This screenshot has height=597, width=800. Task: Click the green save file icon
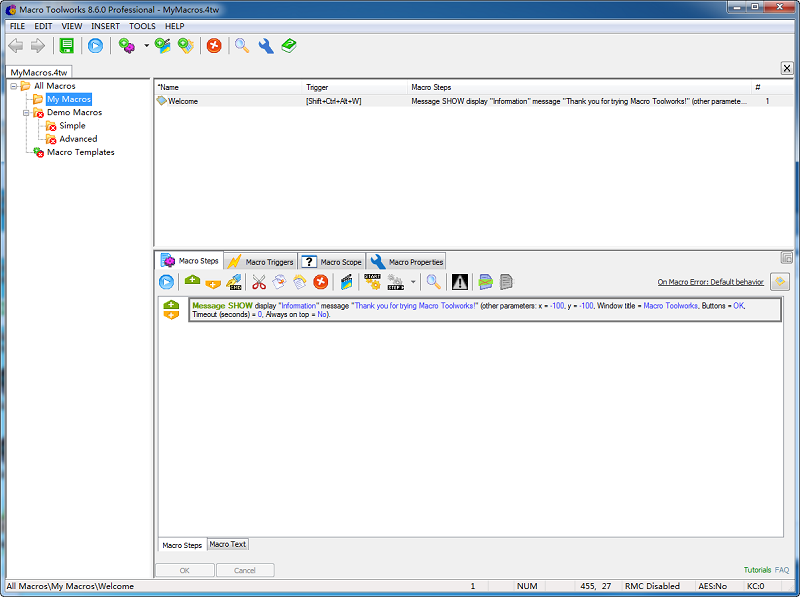[x=67, y=45]
